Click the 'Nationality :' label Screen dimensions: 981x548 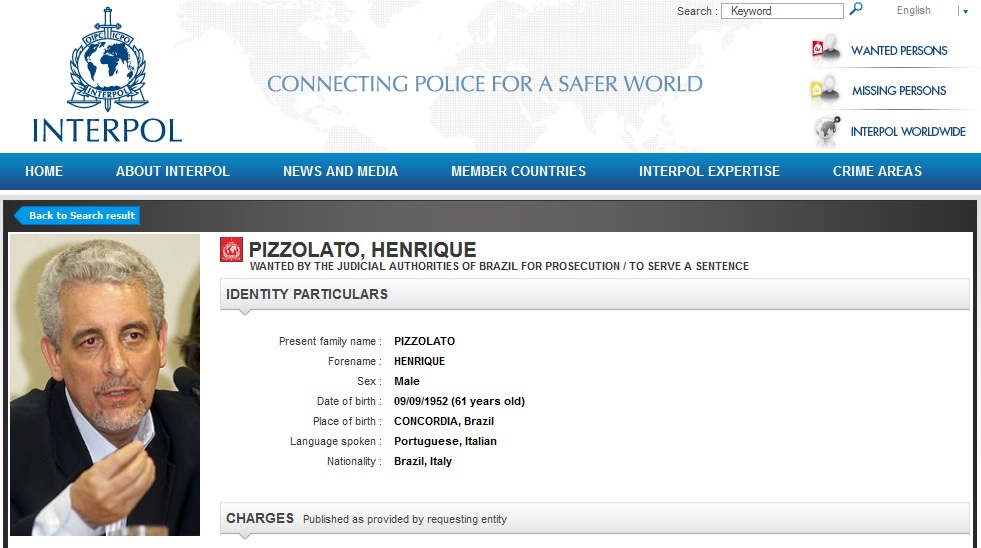(354, 462)
